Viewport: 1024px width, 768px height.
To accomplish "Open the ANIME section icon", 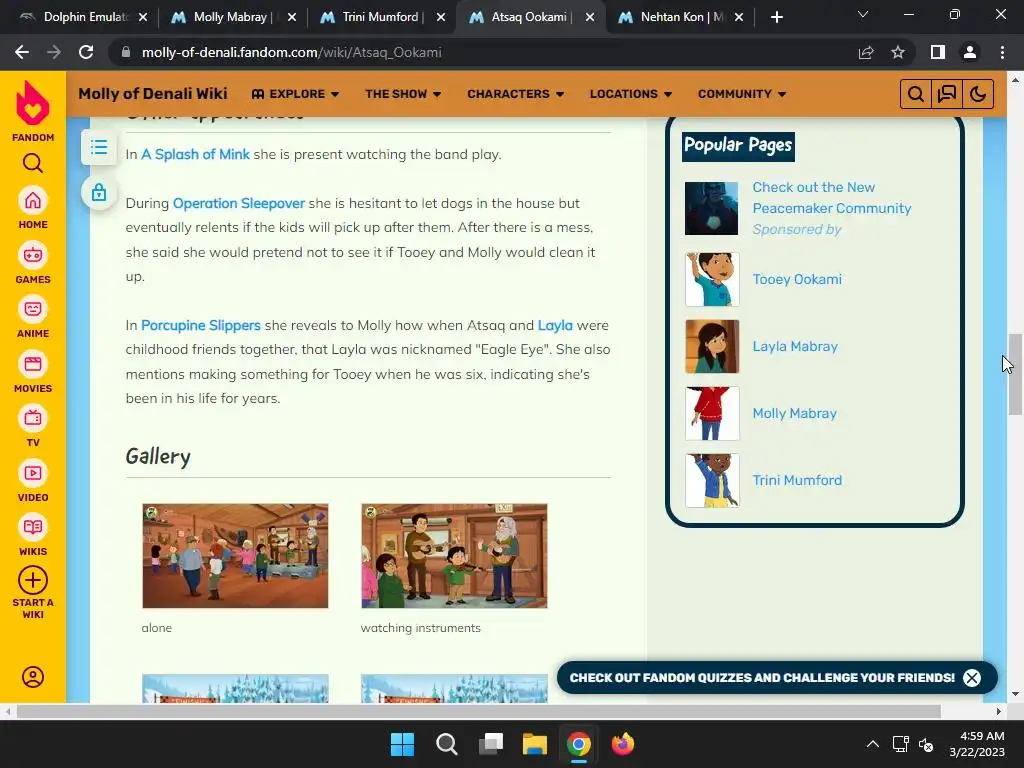I will point(33,309).
